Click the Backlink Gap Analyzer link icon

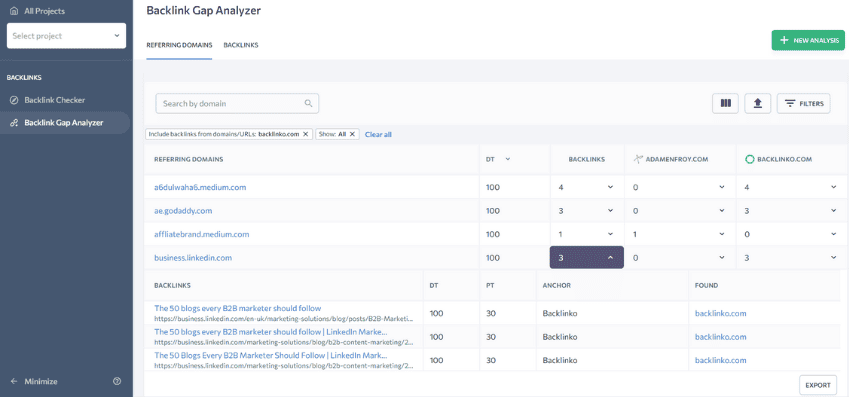tap(14, 123)
